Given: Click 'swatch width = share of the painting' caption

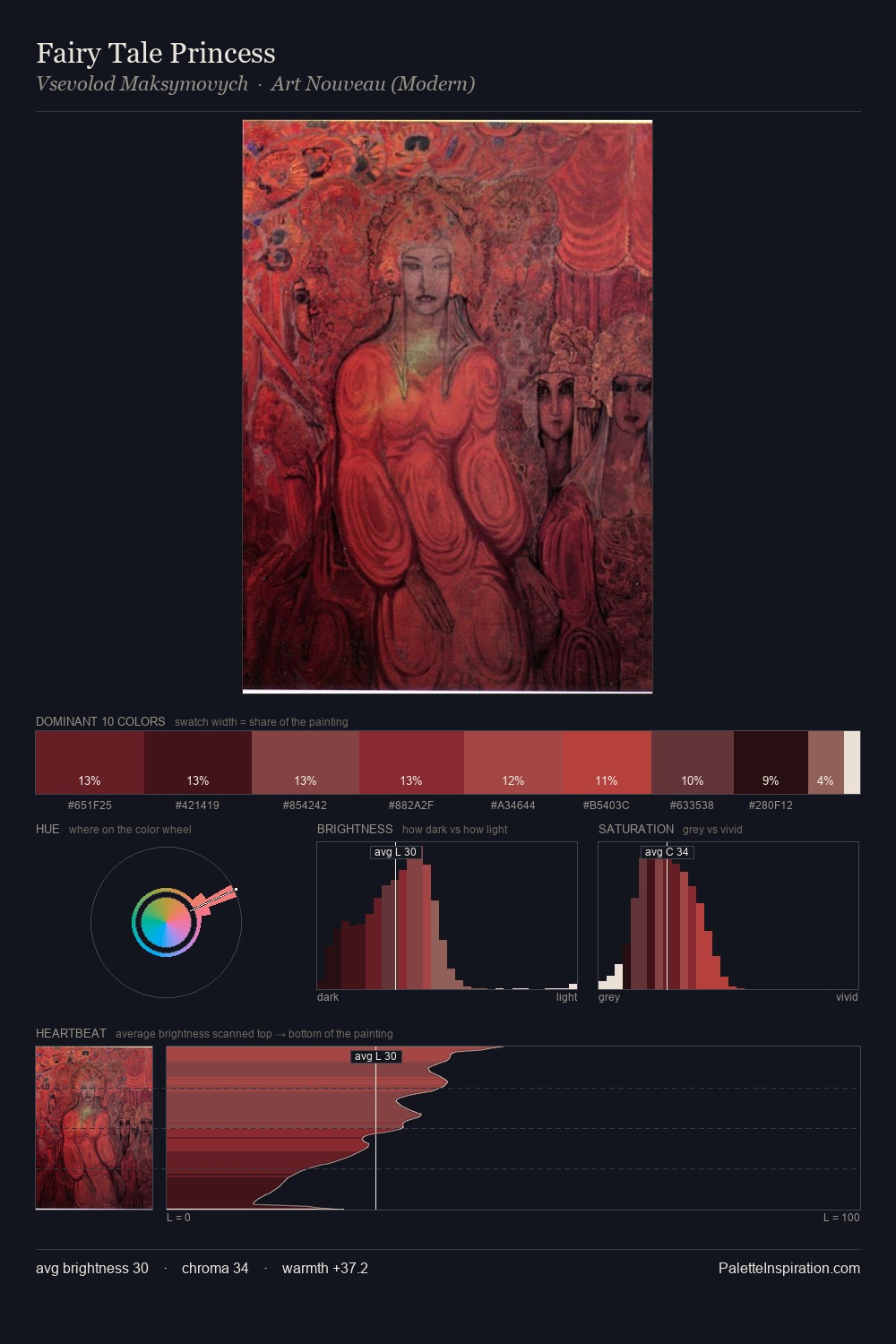Looking at the screenshot, I should [x=262, y=721].
